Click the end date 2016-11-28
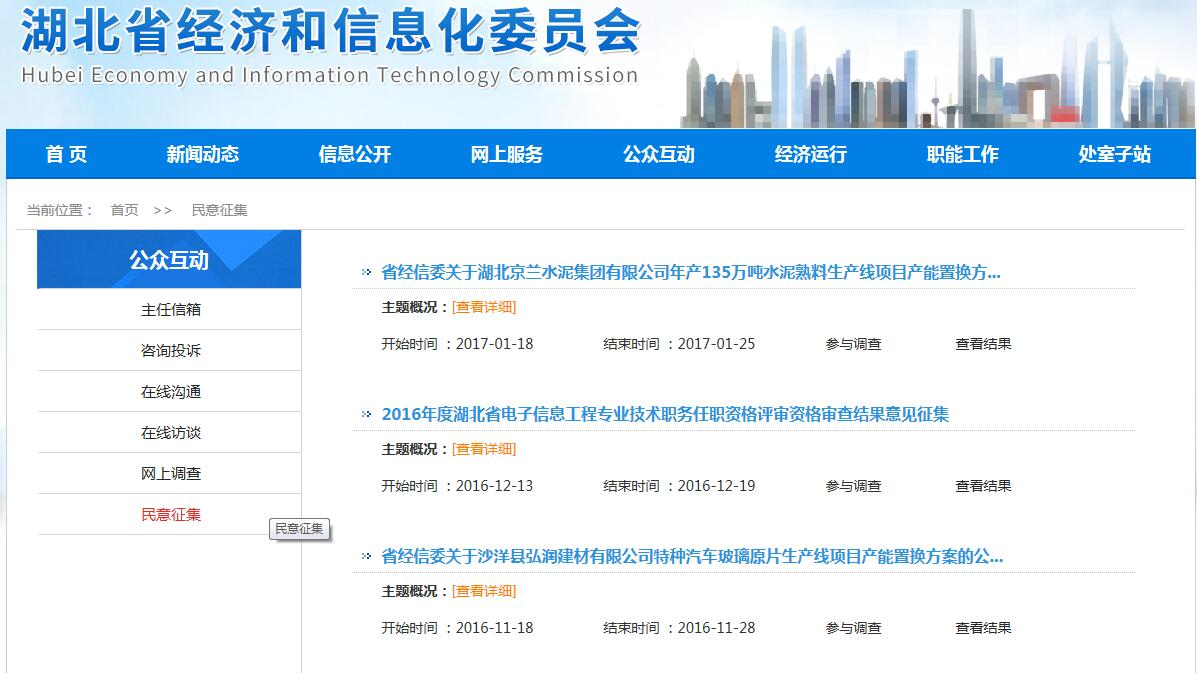This screenshot has height=673, width=1197. 716,628
